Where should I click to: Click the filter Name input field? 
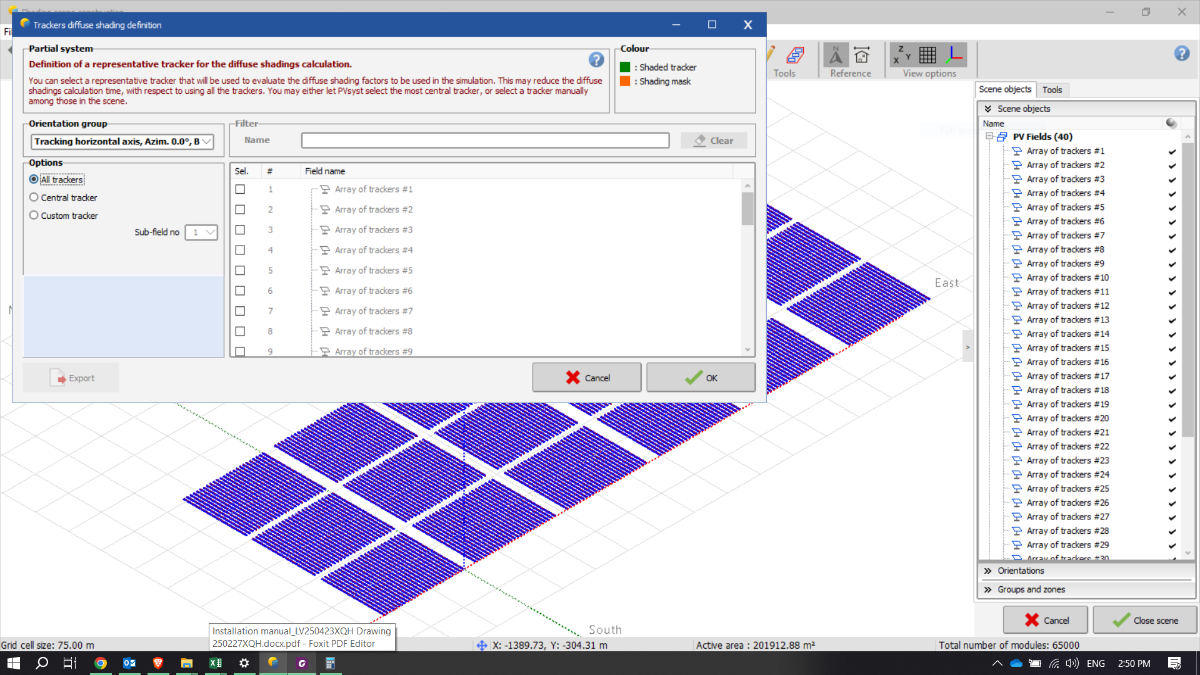tap(485, 141)
